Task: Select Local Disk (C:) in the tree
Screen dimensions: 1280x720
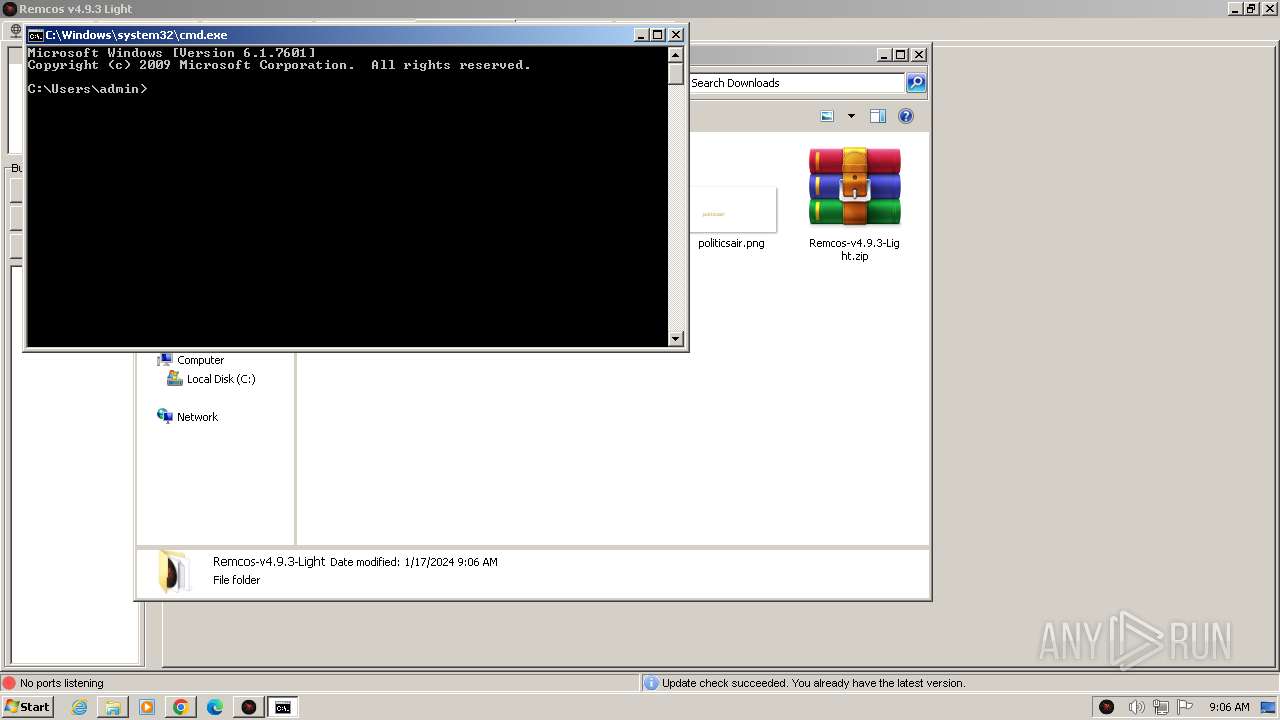Action: click(221, 379)
